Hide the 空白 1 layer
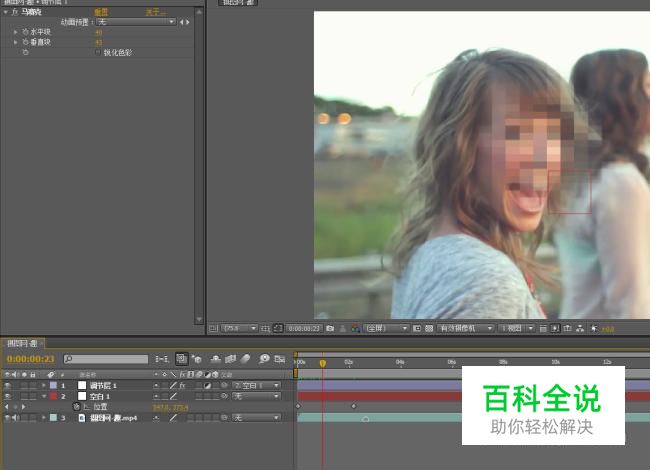 tap(8, 396)
